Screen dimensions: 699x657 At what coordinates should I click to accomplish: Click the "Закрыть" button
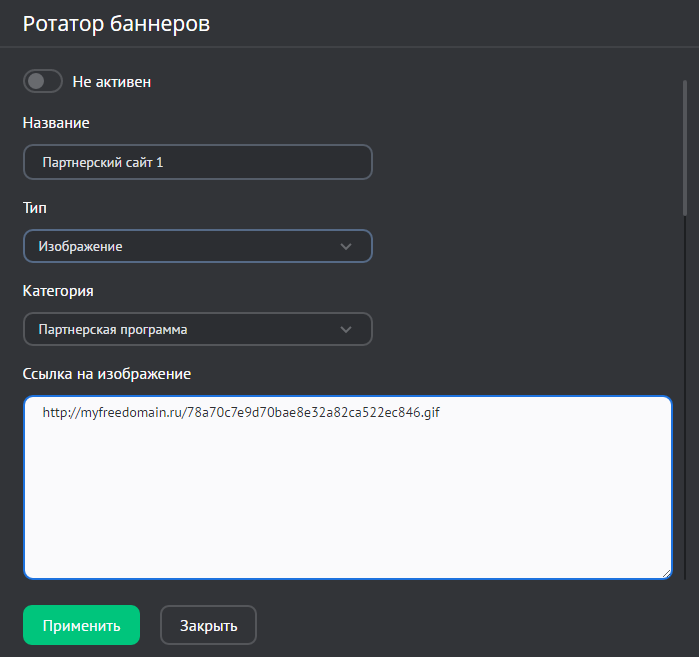coord(208,626)
